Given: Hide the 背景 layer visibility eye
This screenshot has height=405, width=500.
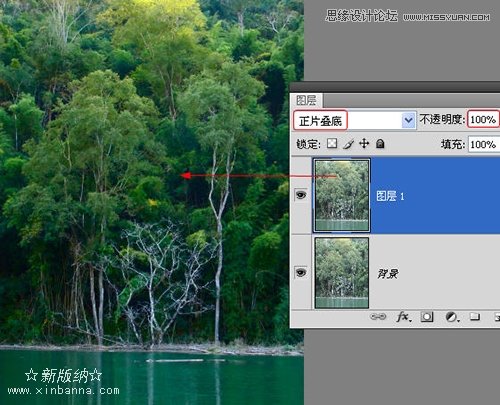Looking at the screenshot, I should 301,272.
